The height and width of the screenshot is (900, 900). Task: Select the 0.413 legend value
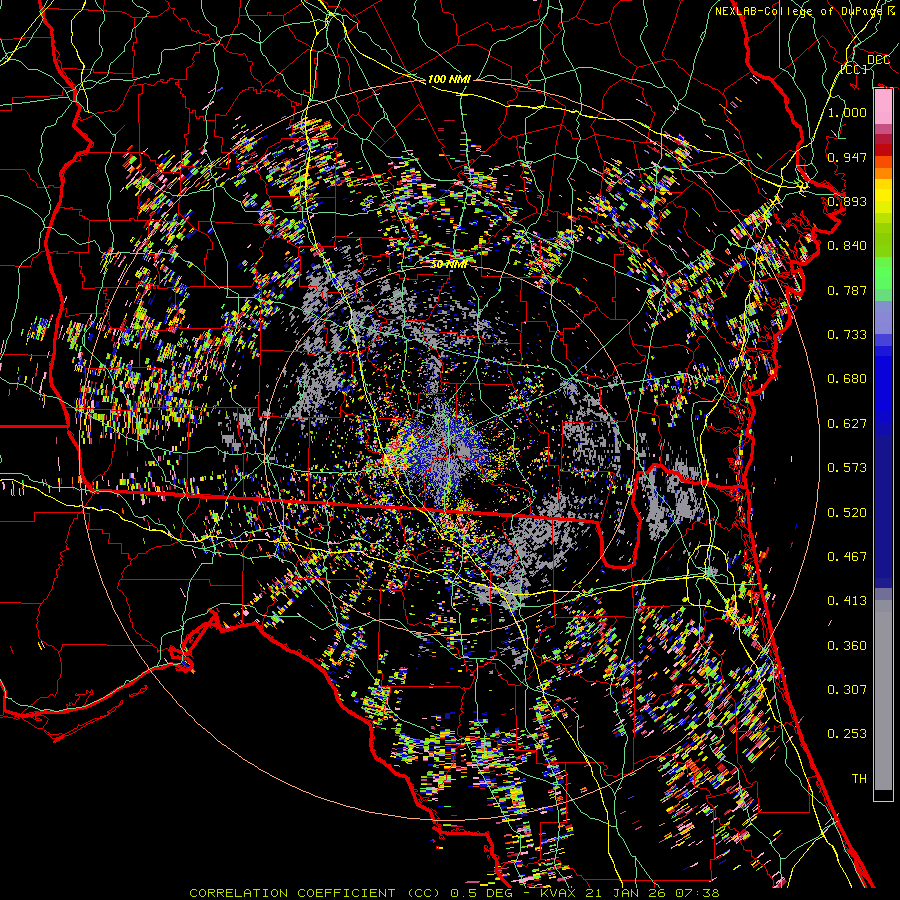(x=847, y=601)
